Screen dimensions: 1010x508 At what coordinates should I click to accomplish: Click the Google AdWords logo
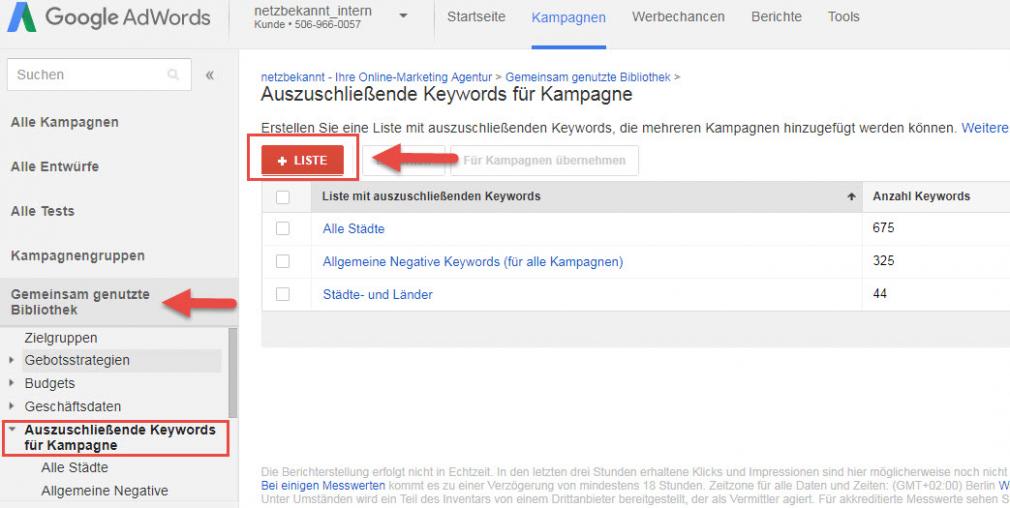pos(108,17)
